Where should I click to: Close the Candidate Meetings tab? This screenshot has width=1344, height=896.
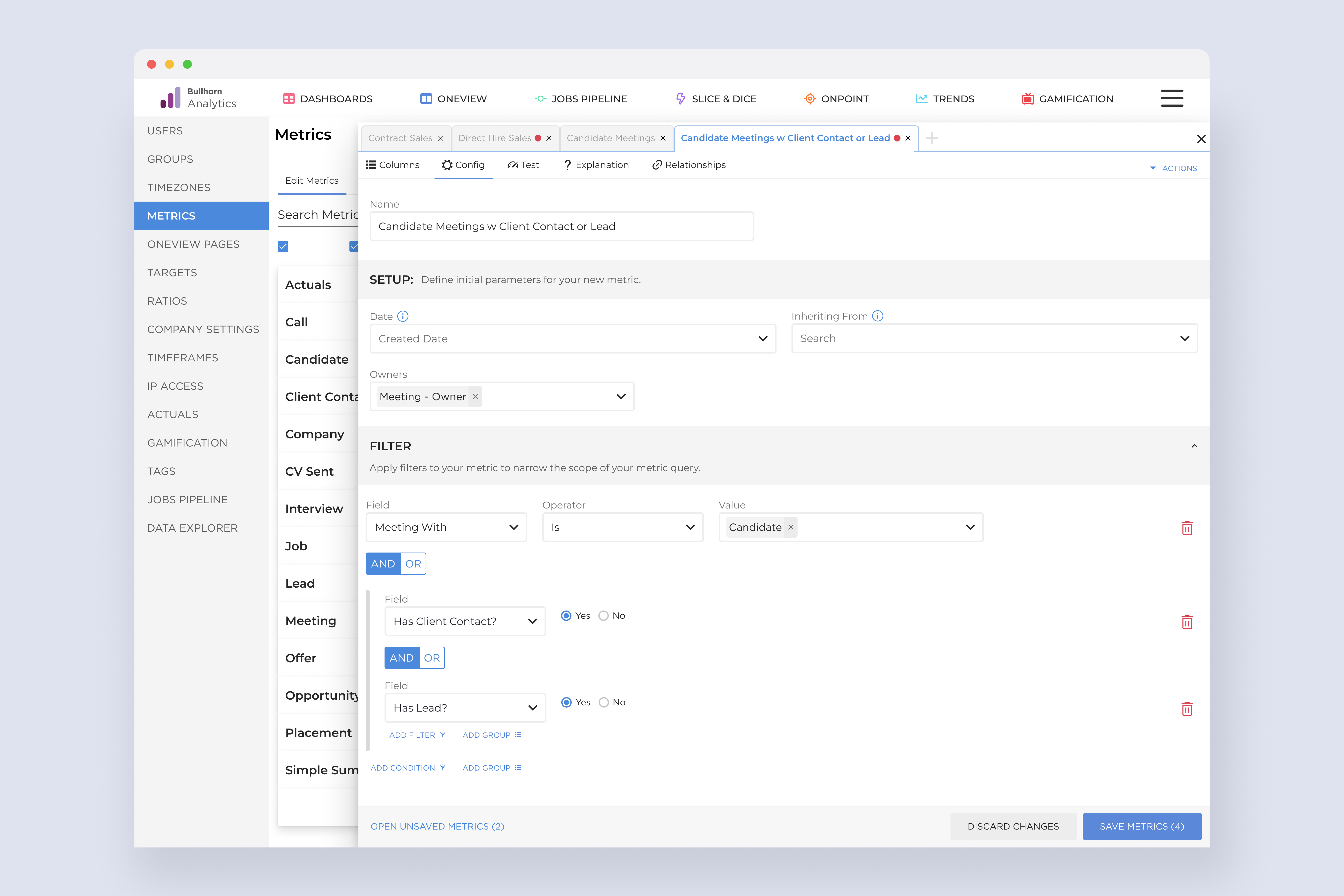coord(663,138)
